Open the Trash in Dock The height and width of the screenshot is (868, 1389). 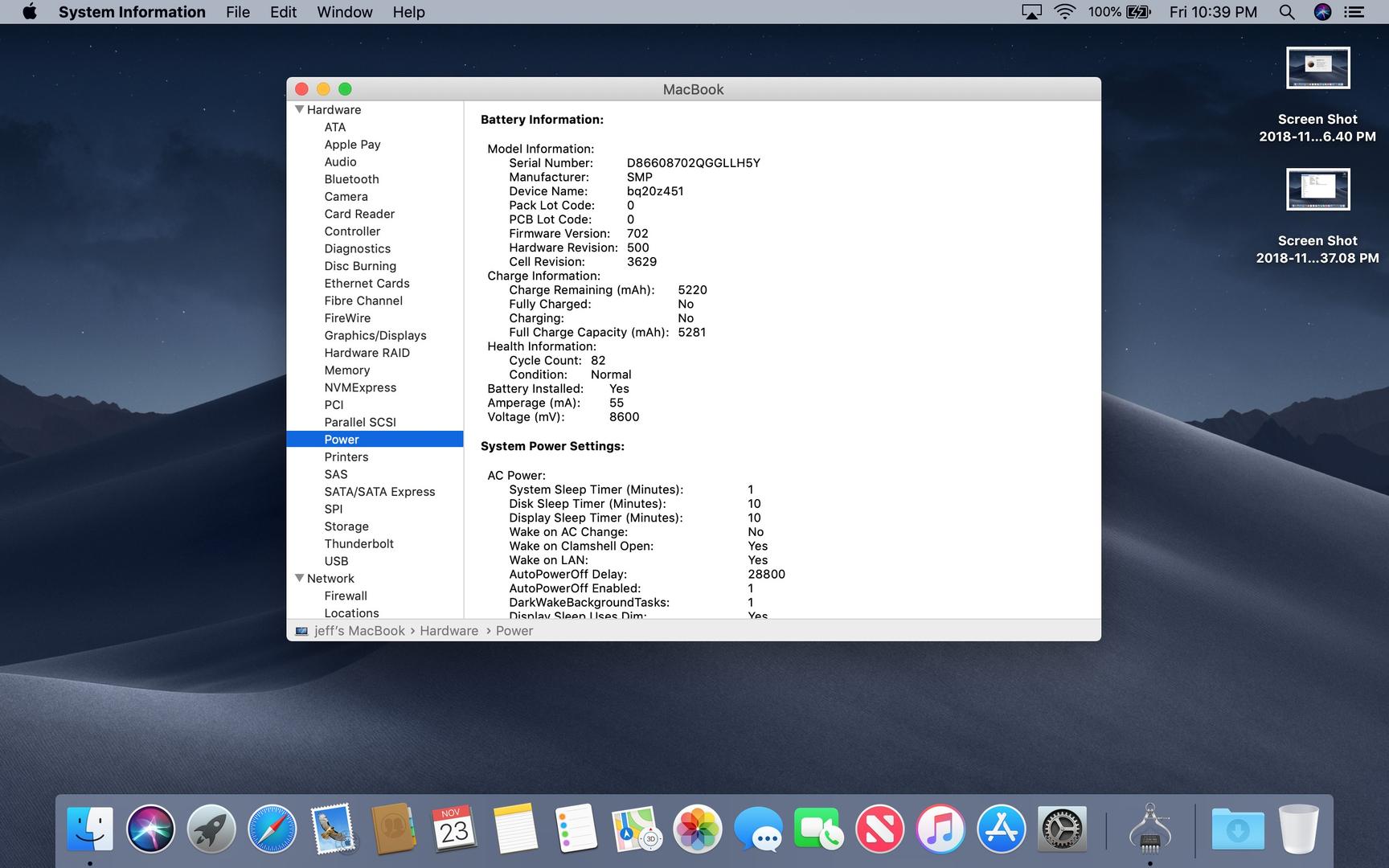(1299, 829)
